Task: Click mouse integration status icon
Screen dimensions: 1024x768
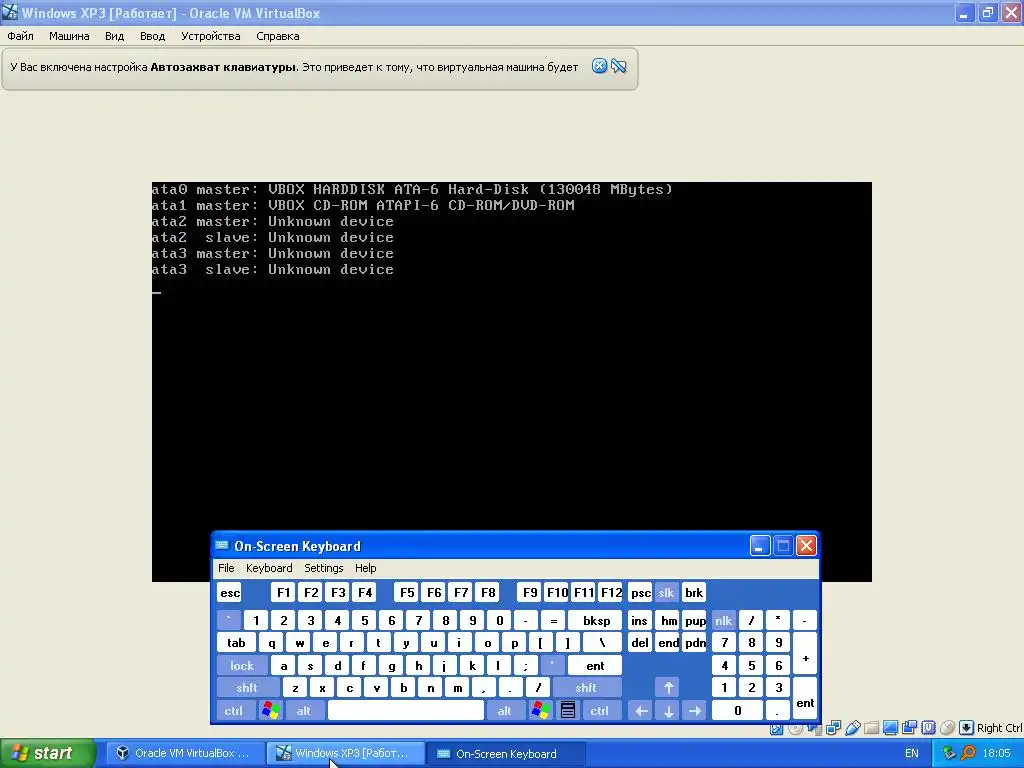Action: click(x=947, y=728)
